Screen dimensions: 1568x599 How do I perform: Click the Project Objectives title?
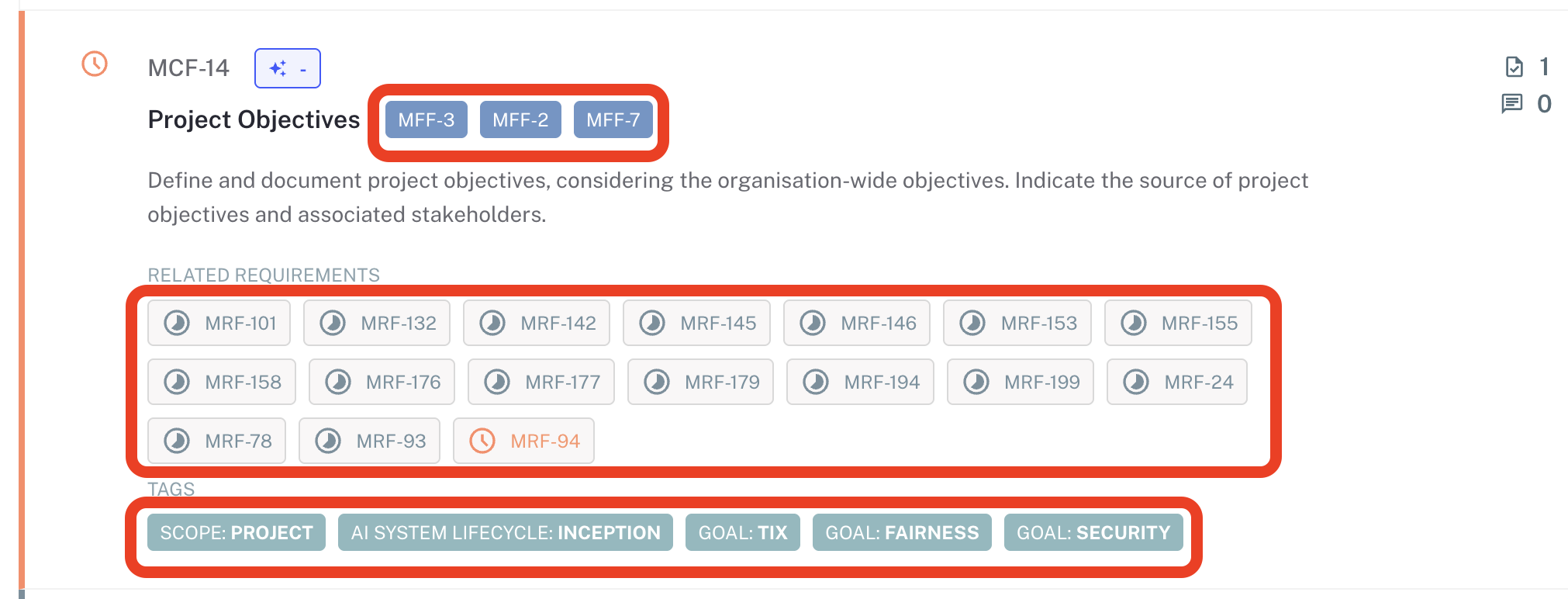[254, 119]
